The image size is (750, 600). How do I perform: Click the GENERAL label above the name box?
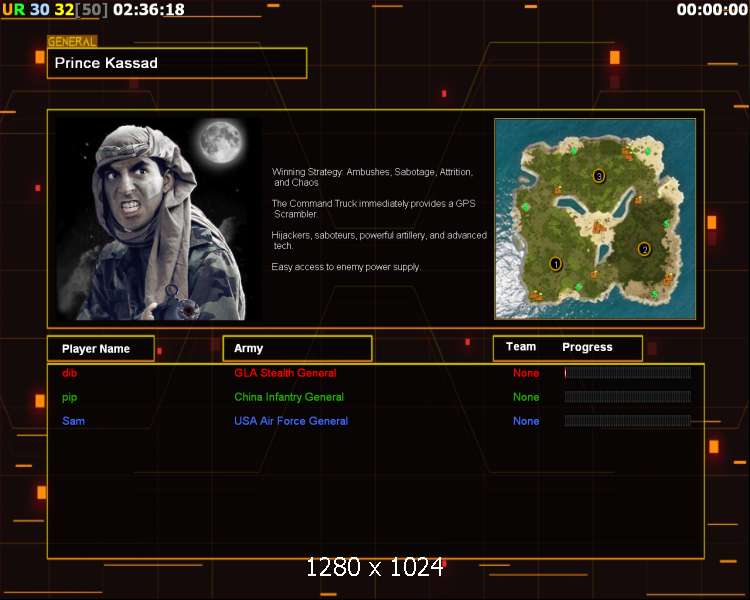[72, 42]
